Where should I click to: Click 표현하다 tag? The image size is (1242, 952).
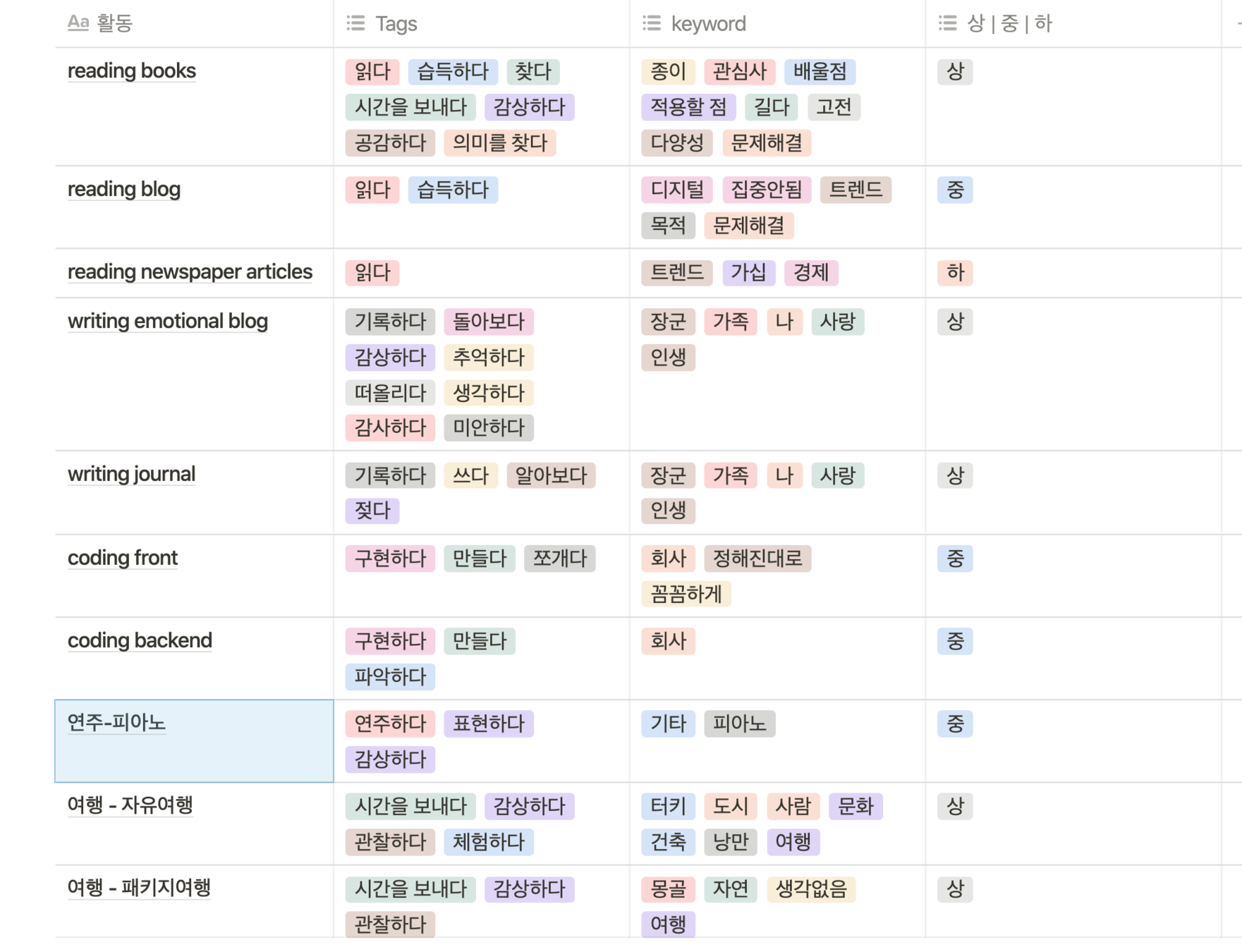point(489,724)
